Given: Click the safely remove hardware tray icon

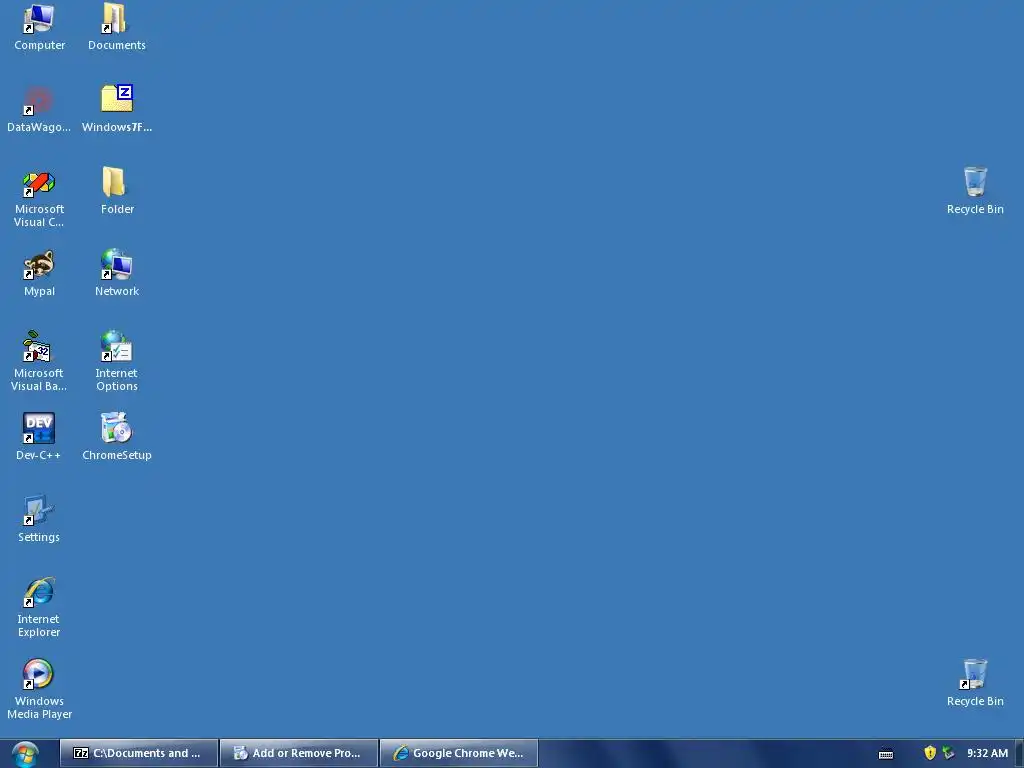Looking at the screenshot, I should pos(948,753).
